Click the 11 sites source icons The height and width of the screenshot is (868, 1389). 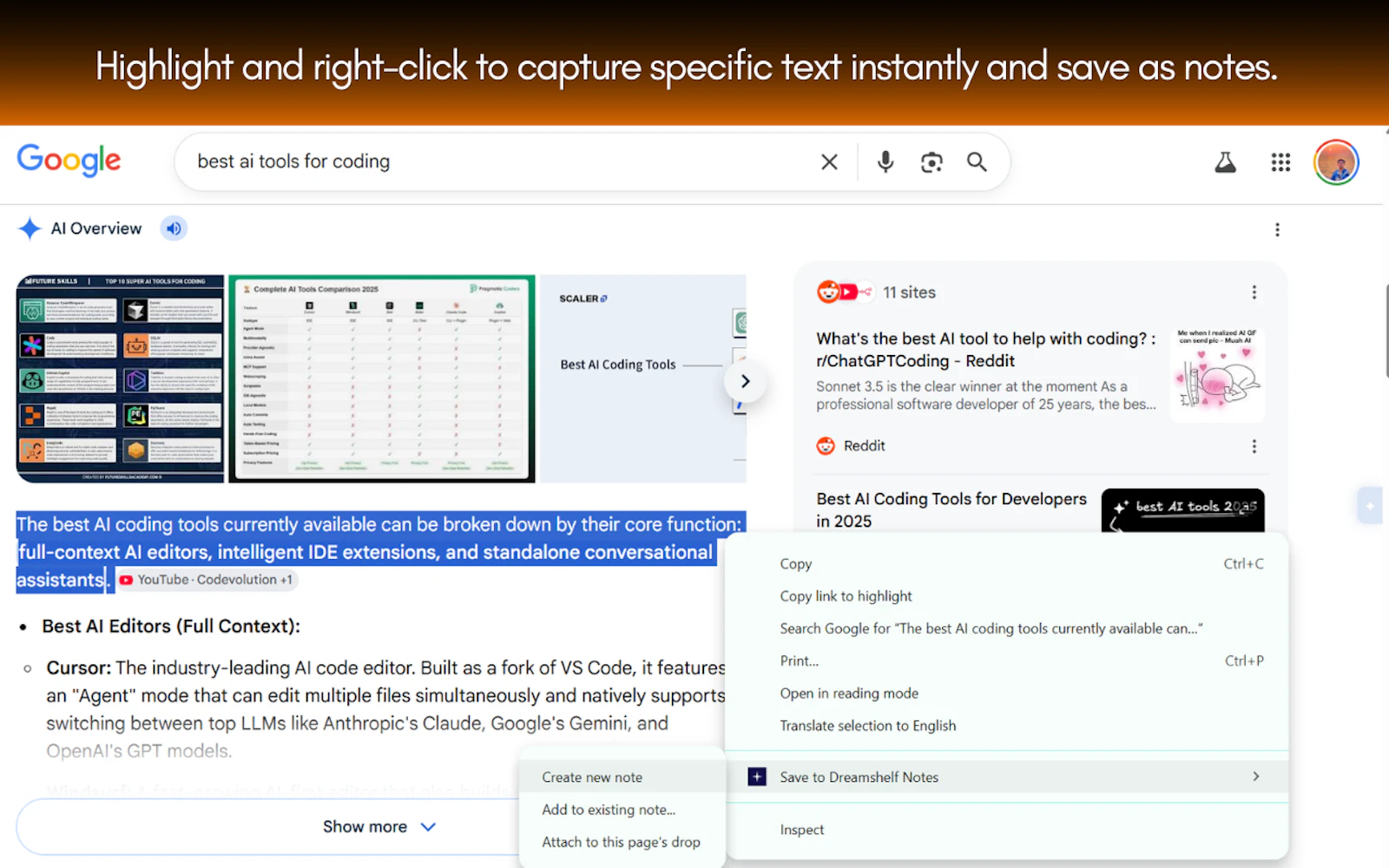pos(845,293)
